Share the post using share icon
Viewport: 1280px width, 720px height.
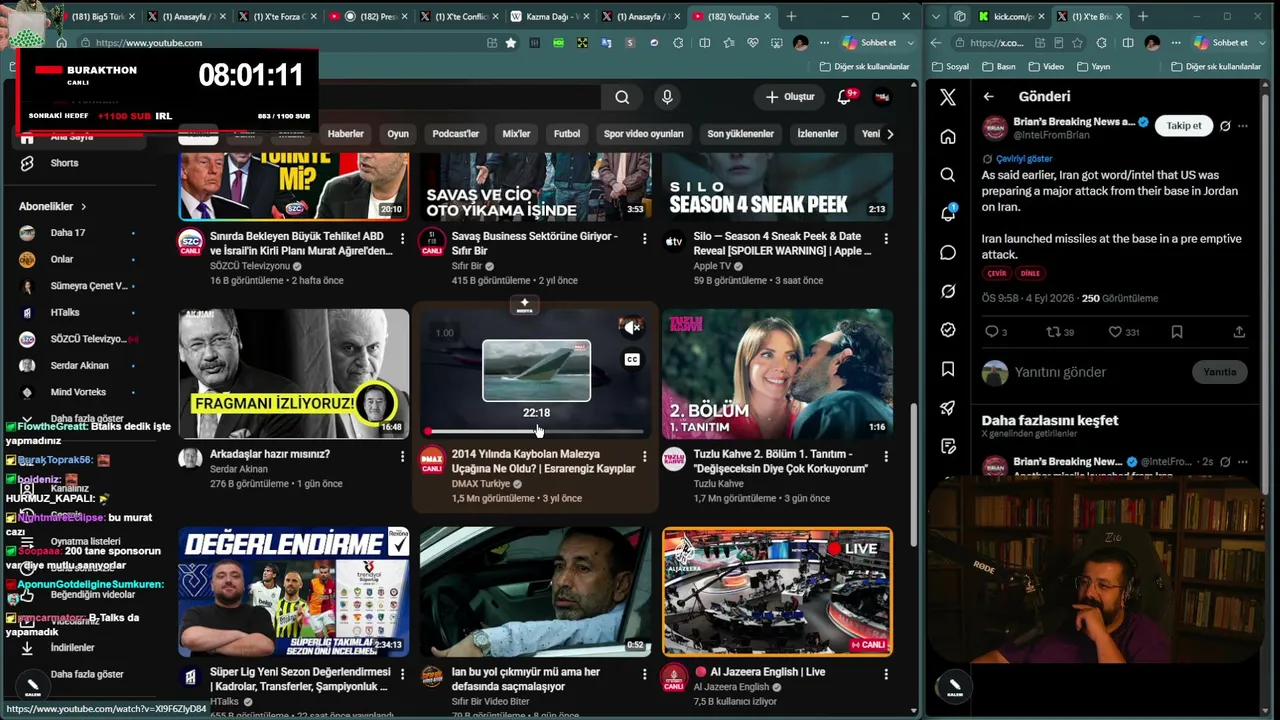[1239, 332]
